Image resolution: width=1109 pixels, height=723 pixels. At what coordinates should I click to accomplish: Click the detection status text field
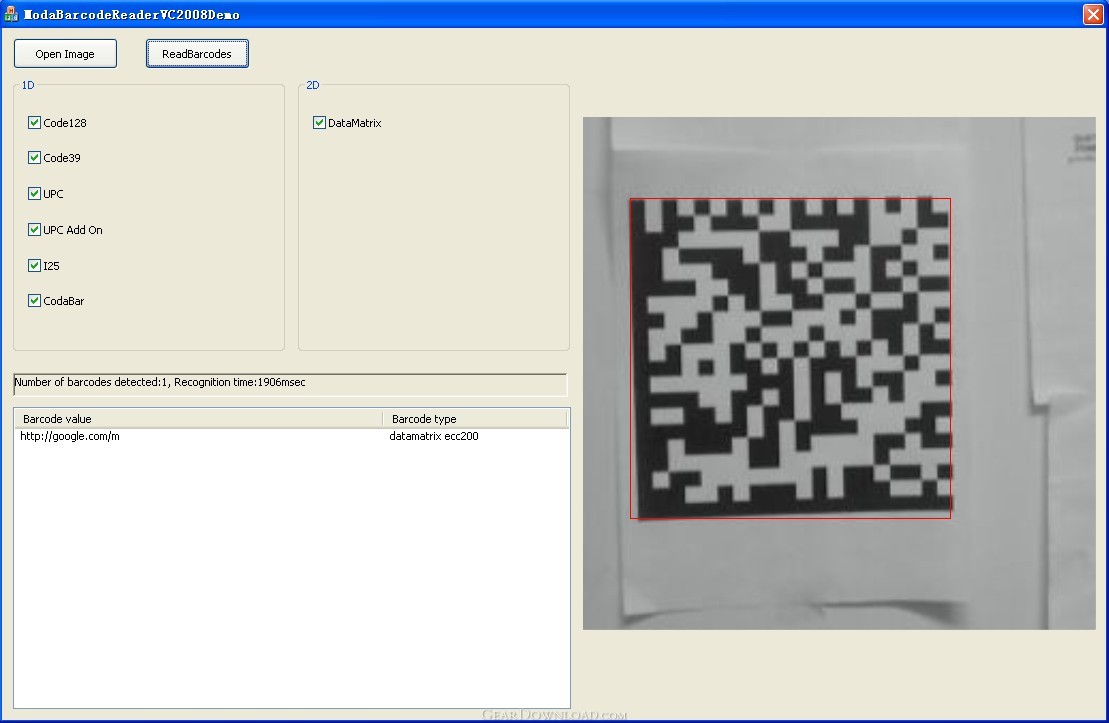(290, 384)
